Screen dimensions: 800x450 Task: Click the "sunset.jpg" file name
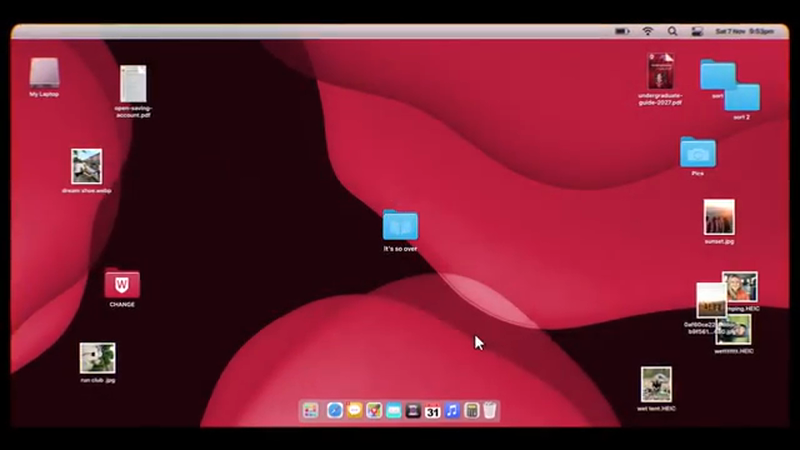click(719, 241)
